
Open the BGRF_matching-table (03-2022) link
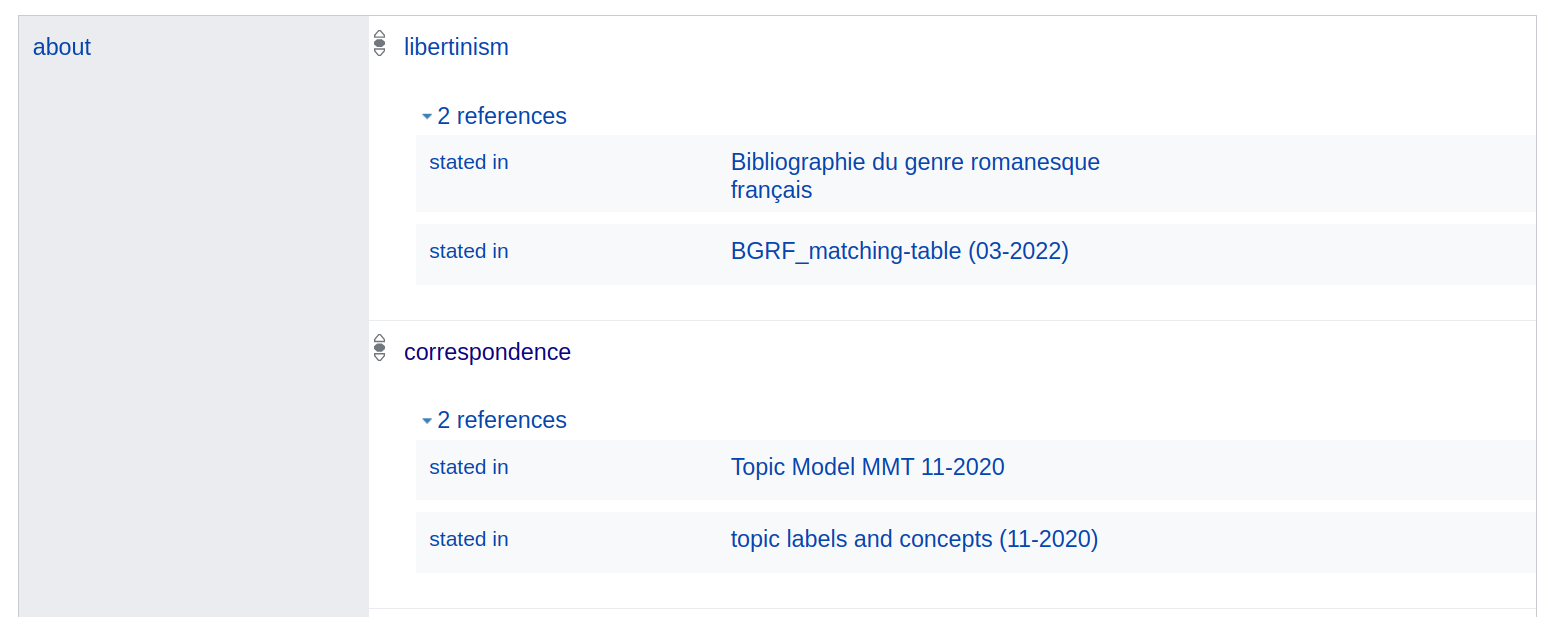(899, 251)
